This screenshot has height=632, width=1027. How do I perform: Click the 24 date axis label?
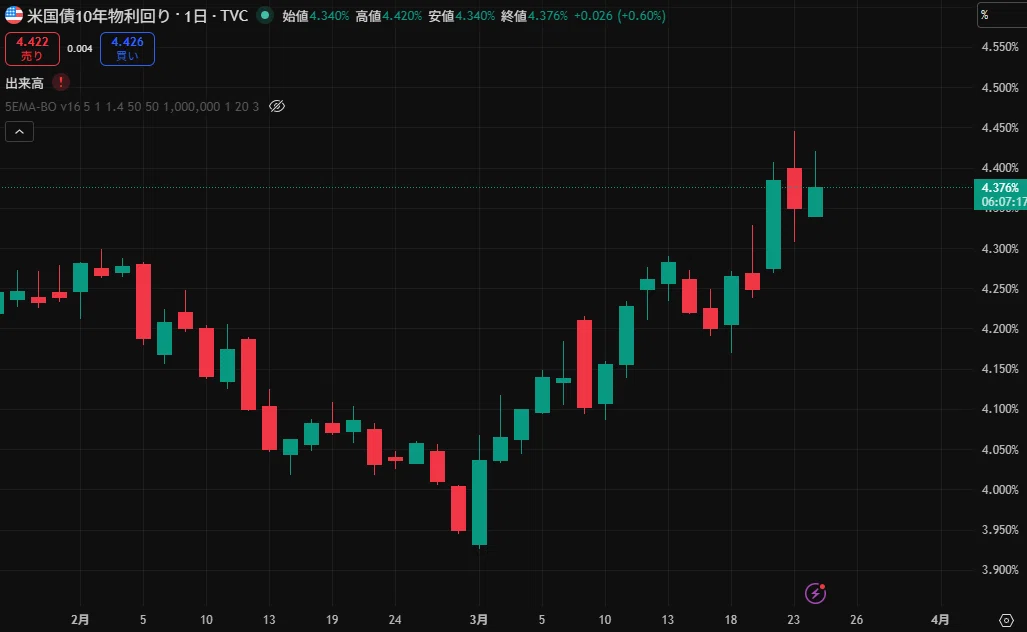[395, 620]
